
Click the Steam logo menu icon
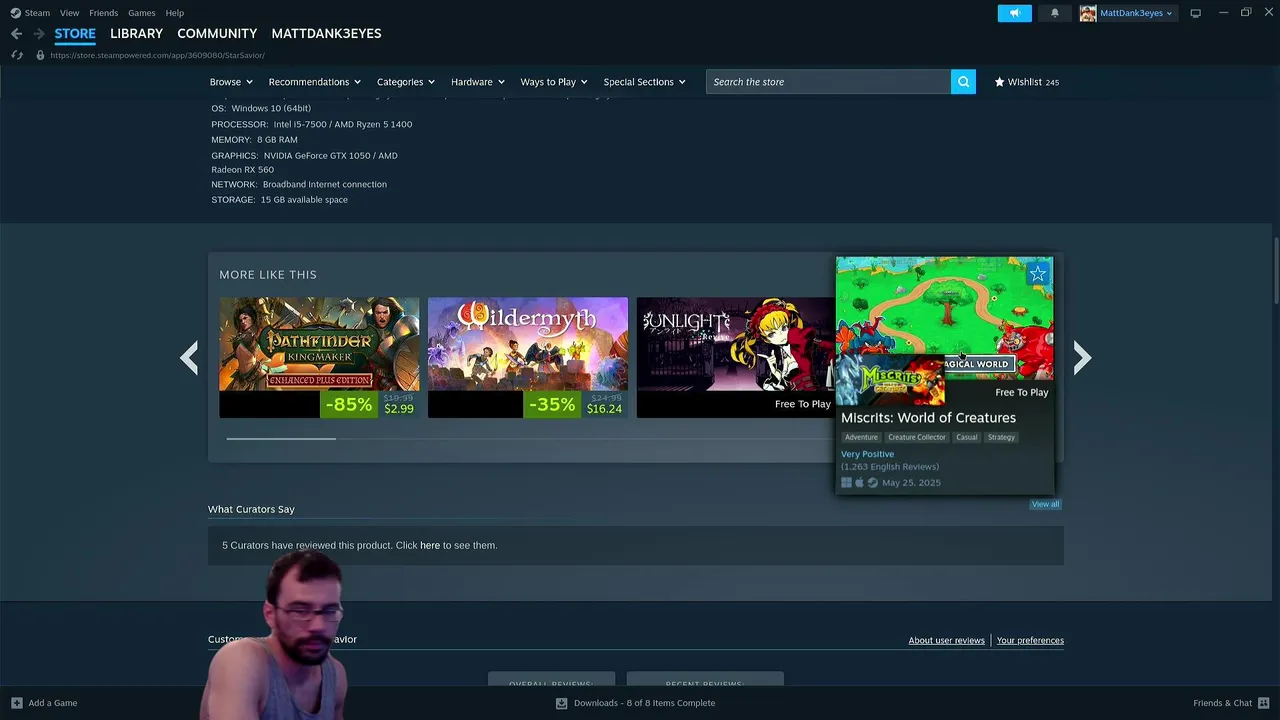pos(15,13)
